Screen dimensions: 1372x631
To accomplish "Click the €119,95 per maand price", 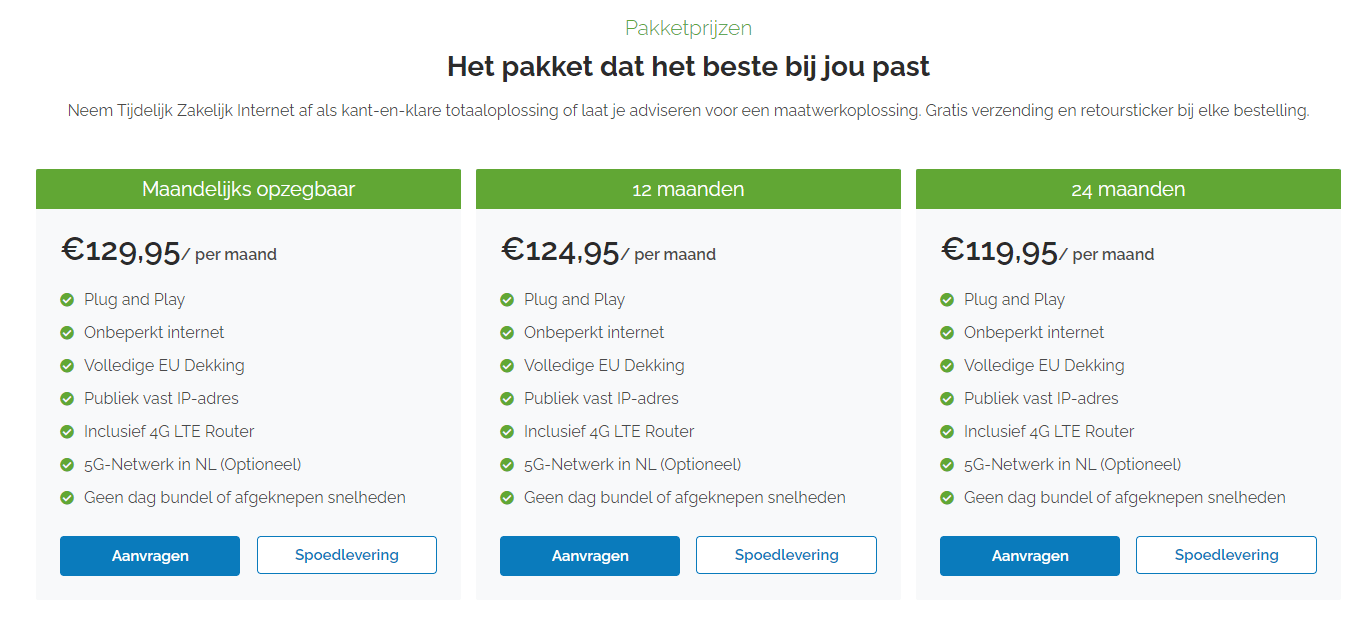I will tap(1048, 251).
